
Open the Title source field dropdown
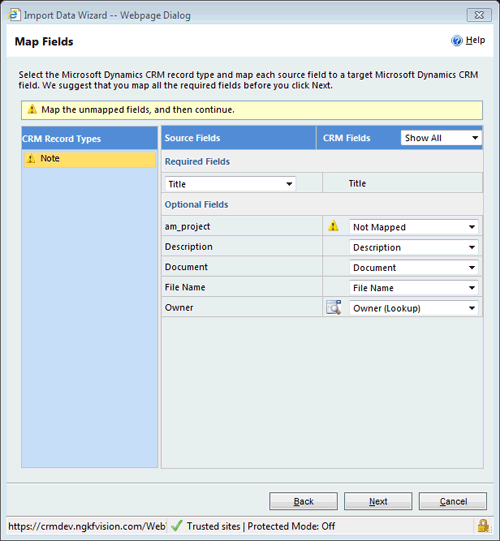pyautogui.click(x=230, y=184)
